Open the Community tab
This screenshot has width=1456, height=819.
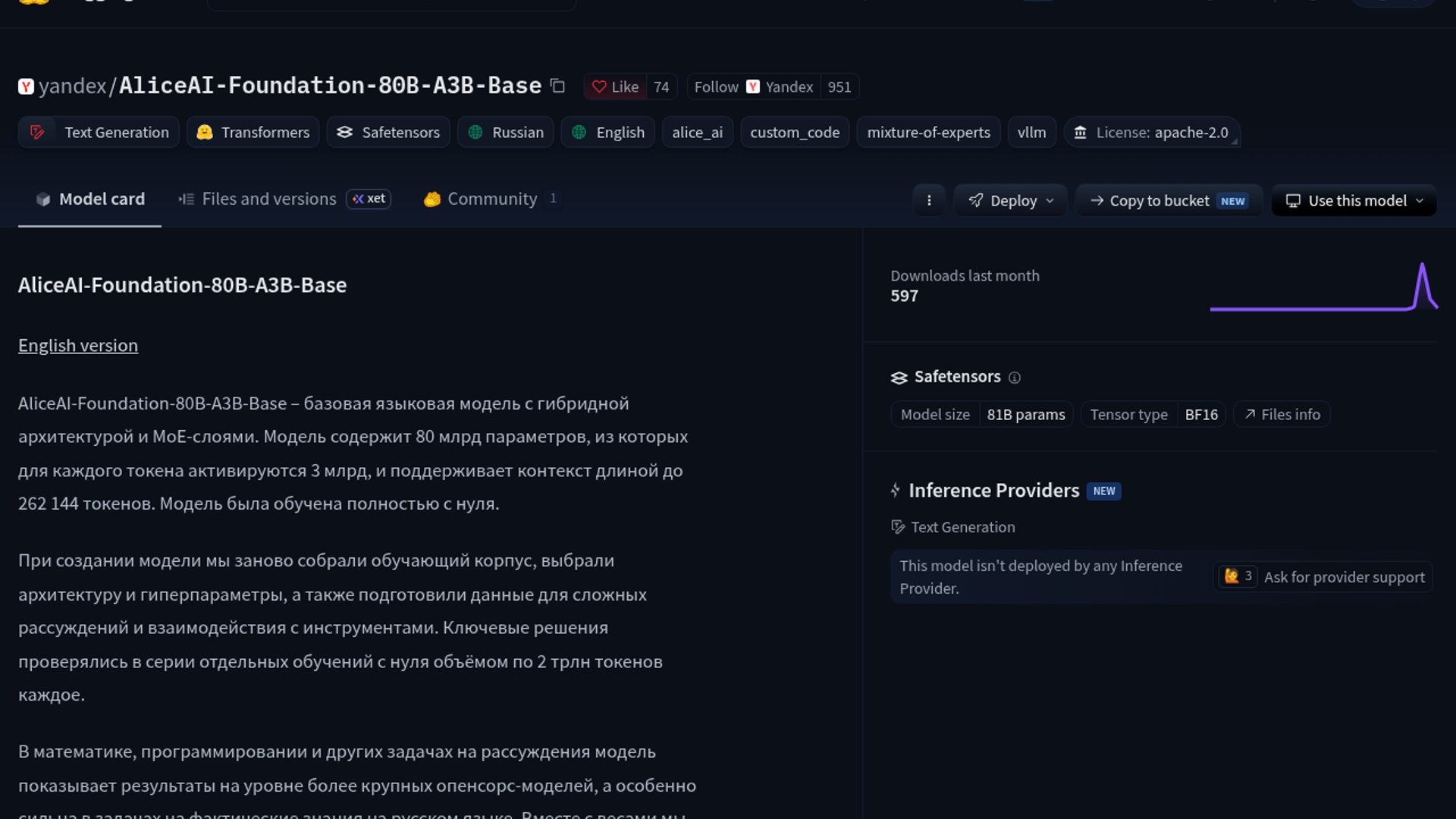click(x=491, y=199)
